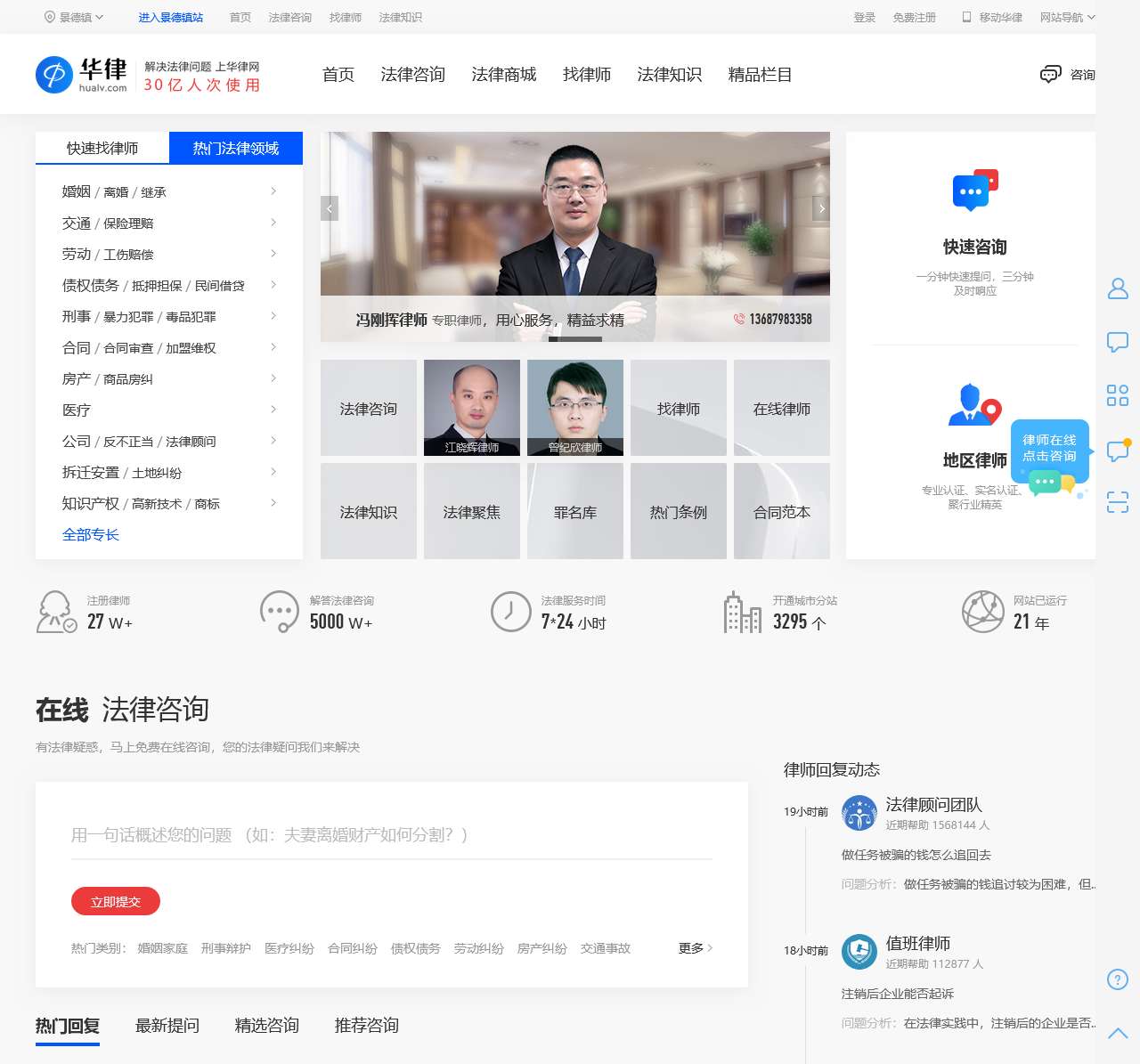Expand the 合同 / 合同审查 category arrow

[273, 347]
